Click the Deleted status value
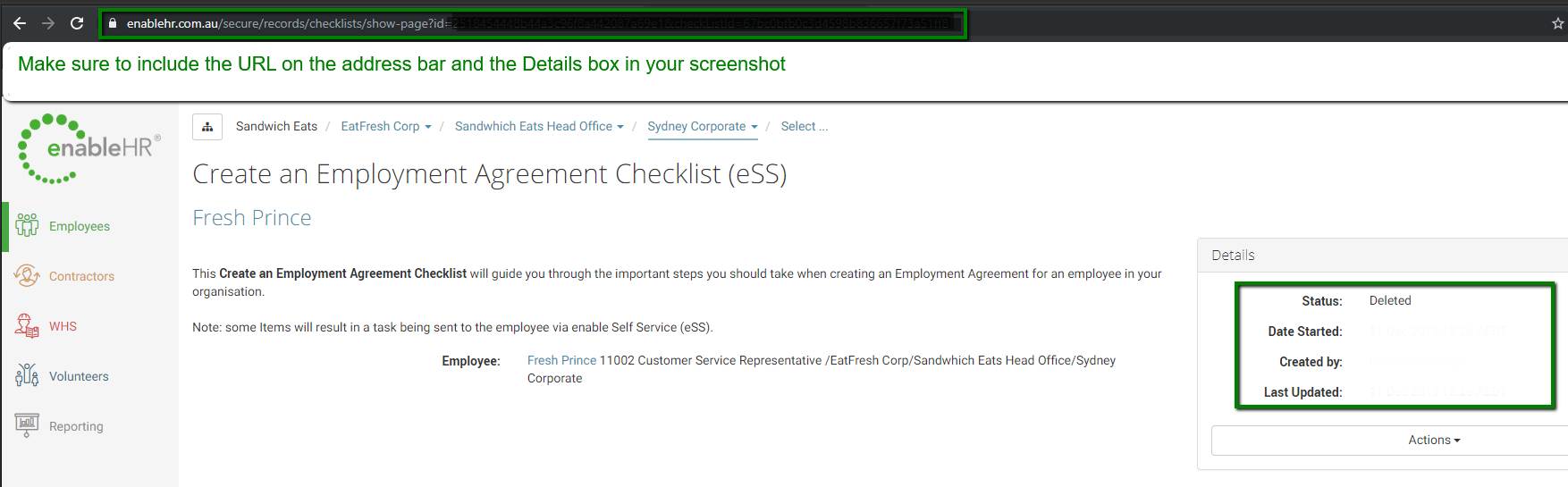 (x=1390, y=300)
